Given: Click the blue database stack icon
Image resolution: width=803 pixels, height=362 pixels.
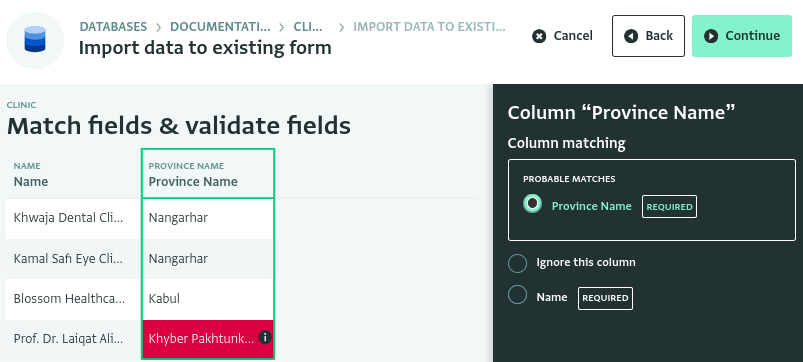Looking at the screenshot, I should pos(35,40).
